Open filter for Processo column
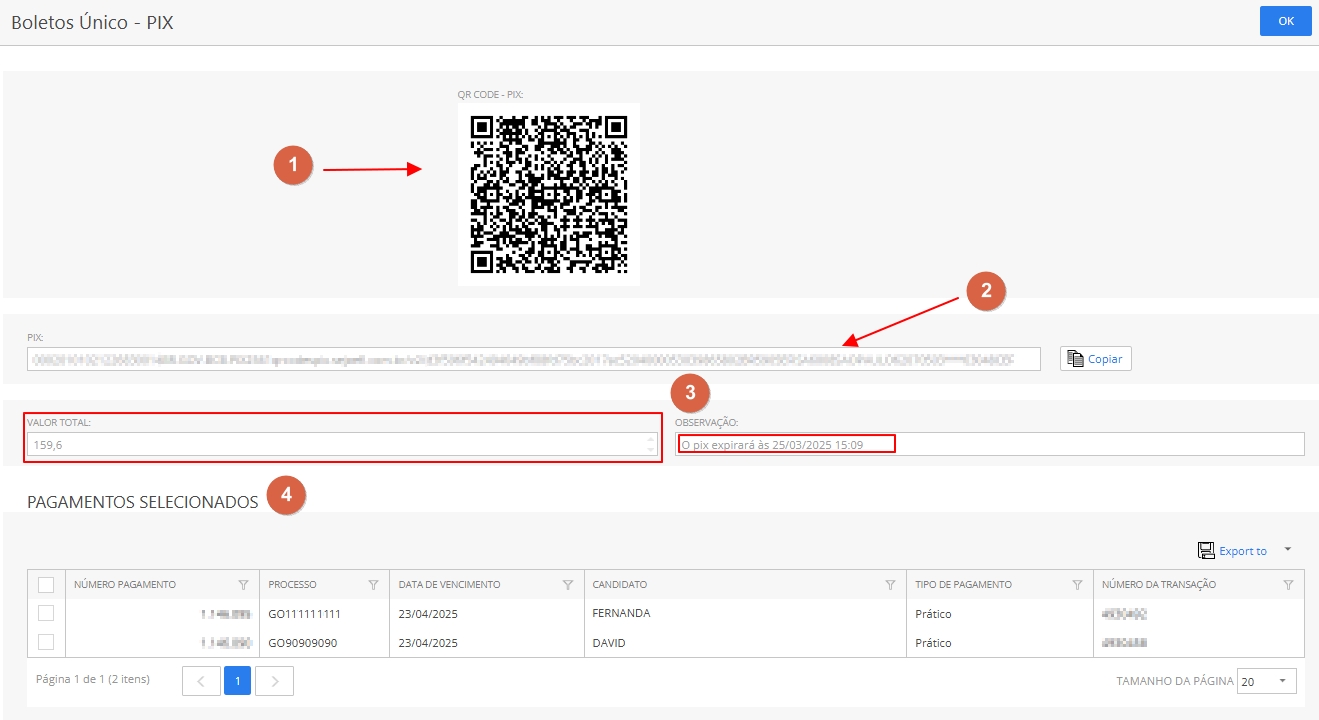The width and height of the screenshot is (1319, 720). [x=373, y=585]
